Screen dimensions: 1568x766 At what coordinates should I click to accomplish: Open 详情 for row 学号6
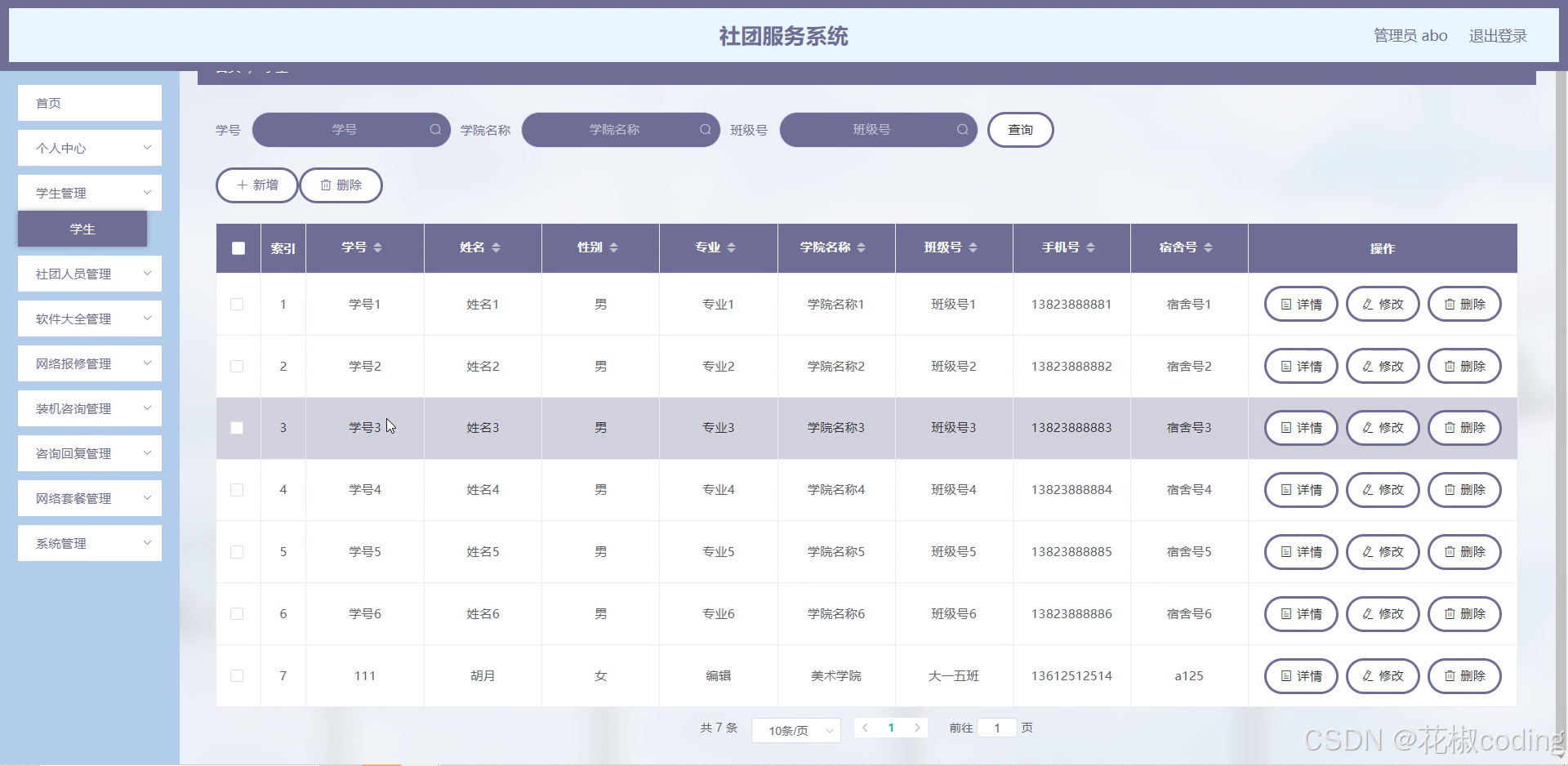pos(1301,614)
